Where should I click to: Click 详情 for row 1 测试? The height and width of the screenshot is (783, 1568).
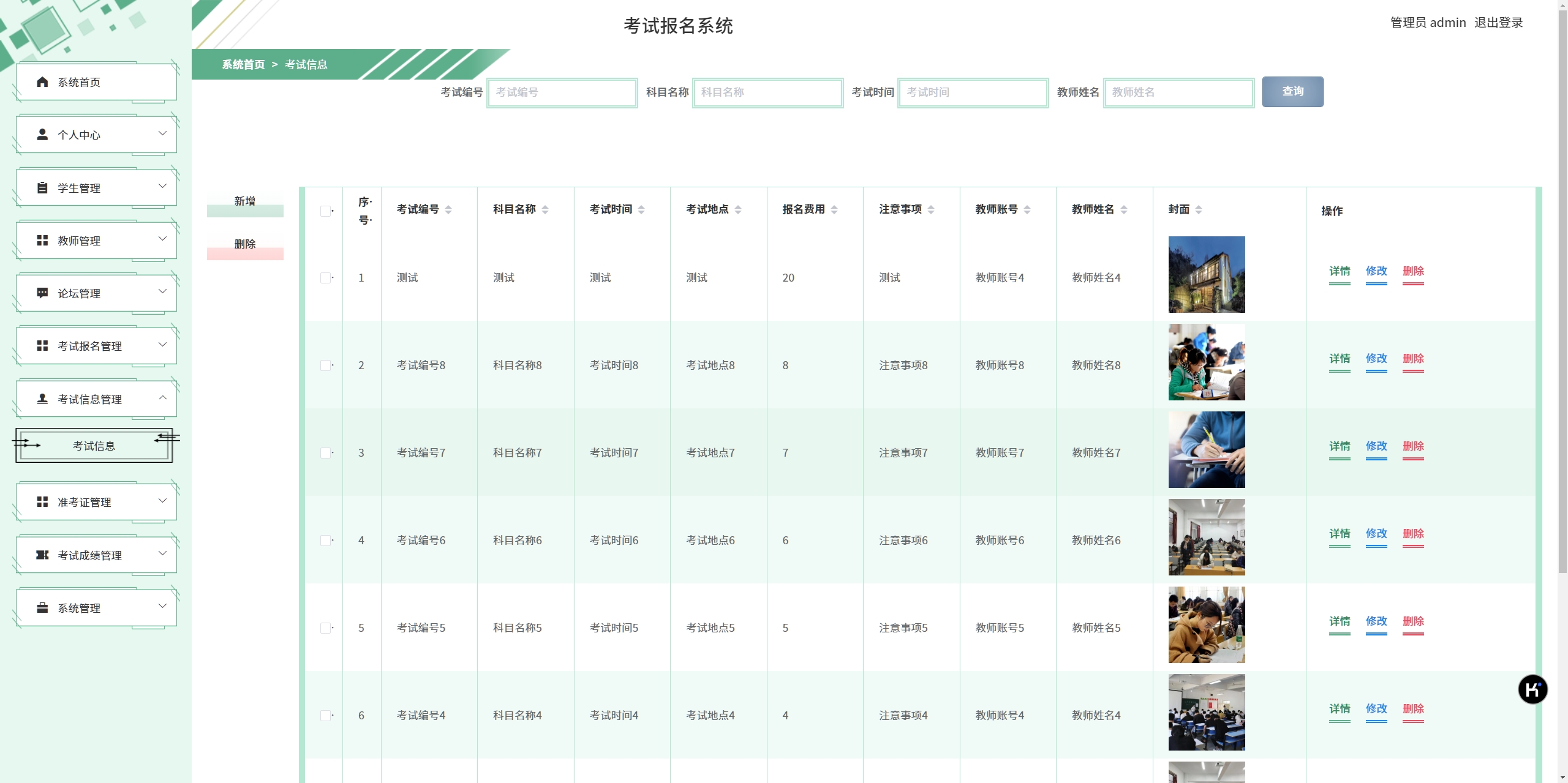(x=1340, y=271)
